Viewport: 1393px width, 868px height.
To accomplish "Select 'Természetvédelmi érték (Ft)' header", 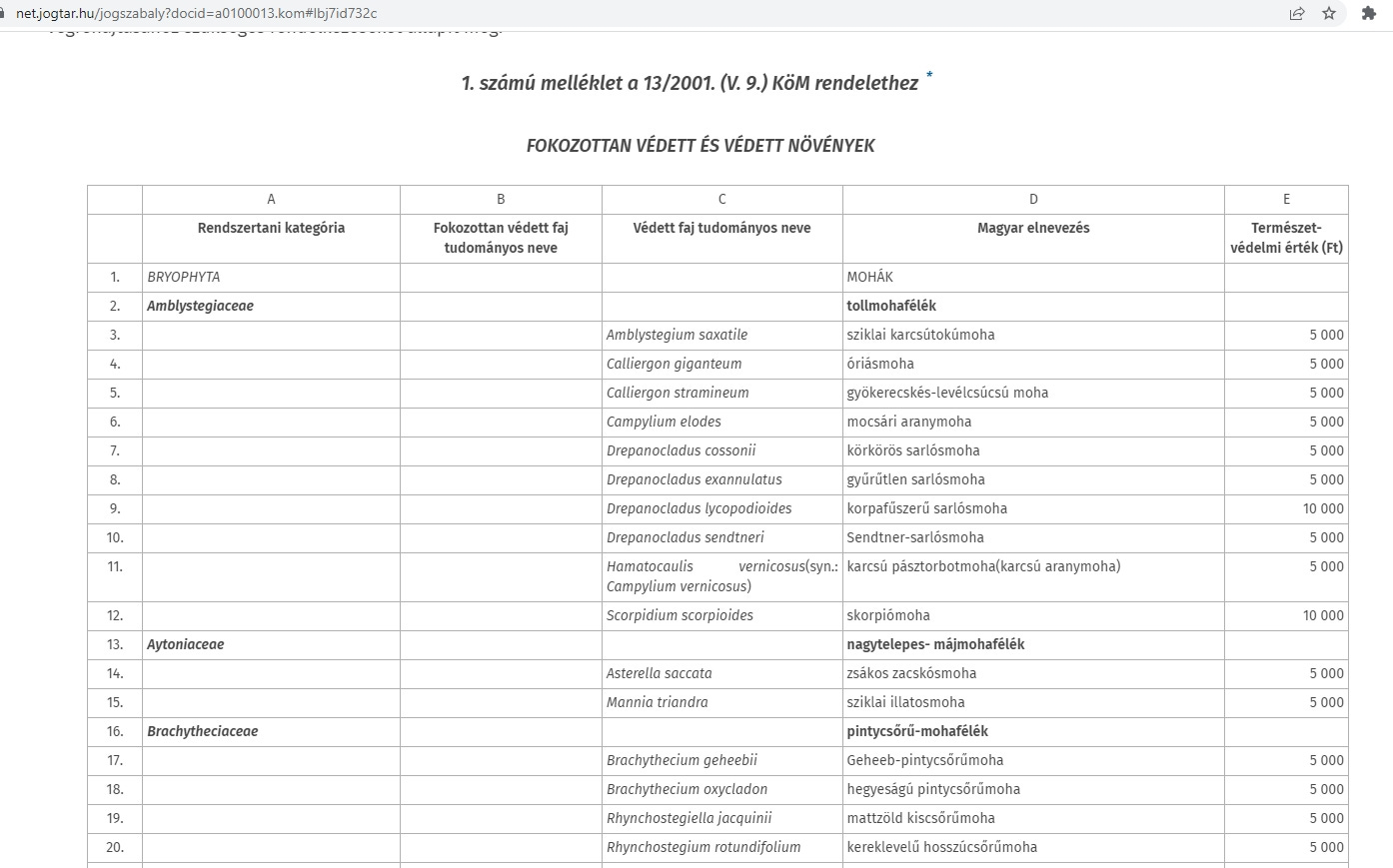I will coord(1286,238).
